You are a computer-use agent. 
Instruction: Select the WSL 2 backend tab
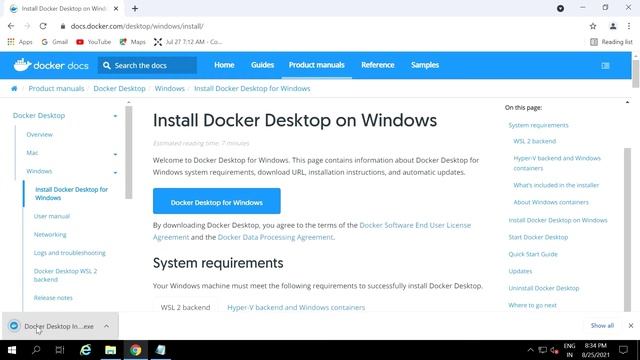click(x=185, y=307)
